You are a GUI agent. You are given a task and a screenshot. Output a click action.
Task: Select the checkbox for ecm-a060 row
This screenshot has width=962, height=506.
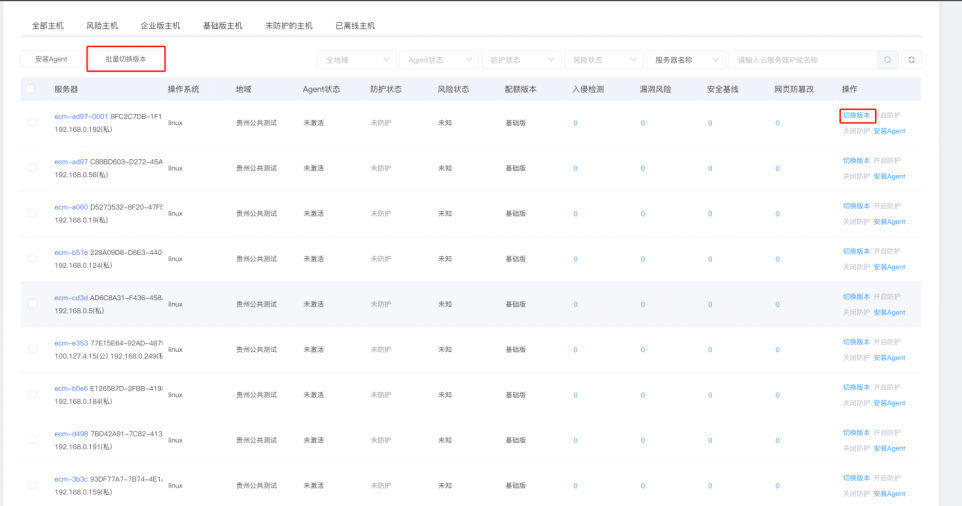point(33,213)
